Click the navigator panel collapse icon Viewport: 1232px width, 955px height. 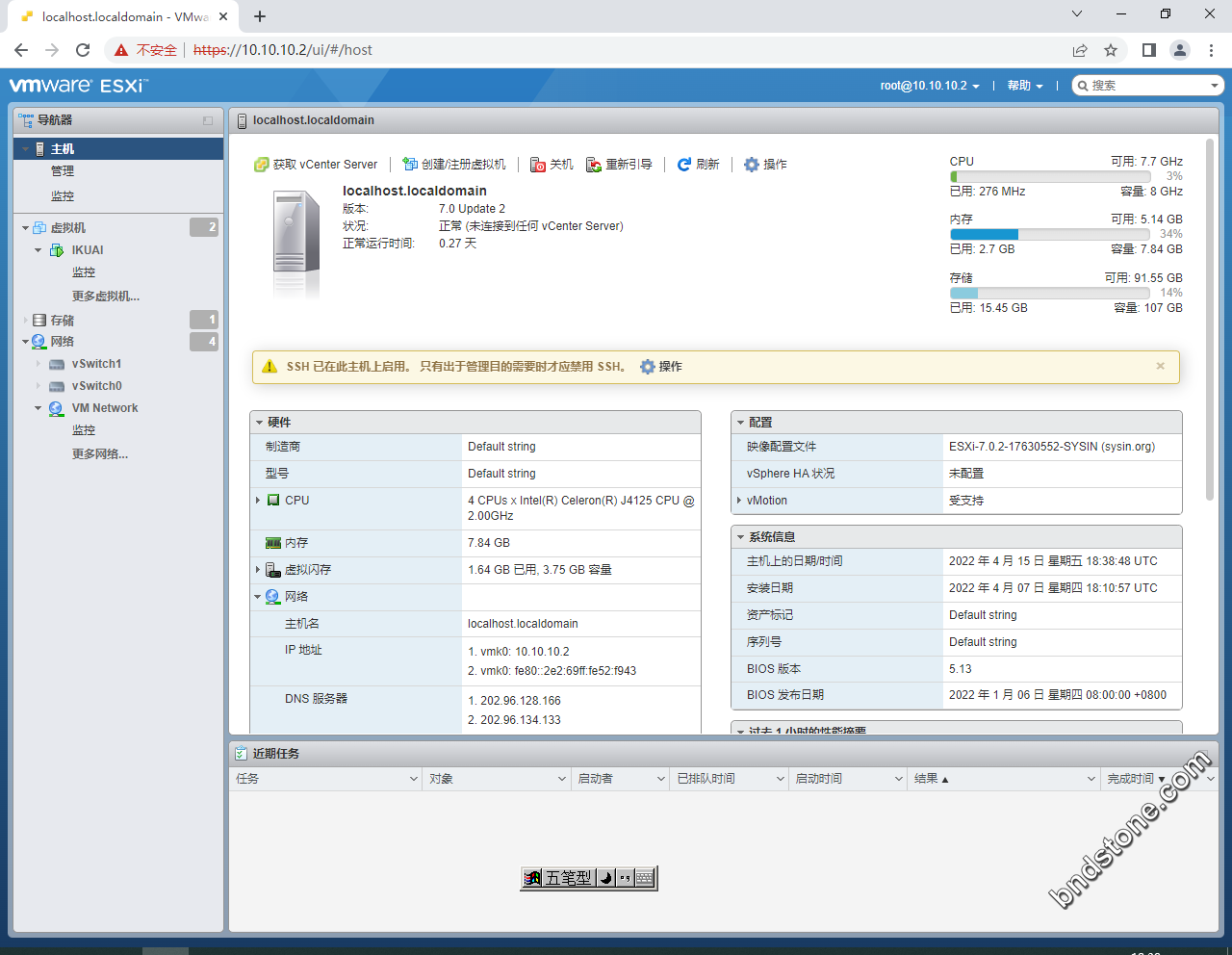208,120
